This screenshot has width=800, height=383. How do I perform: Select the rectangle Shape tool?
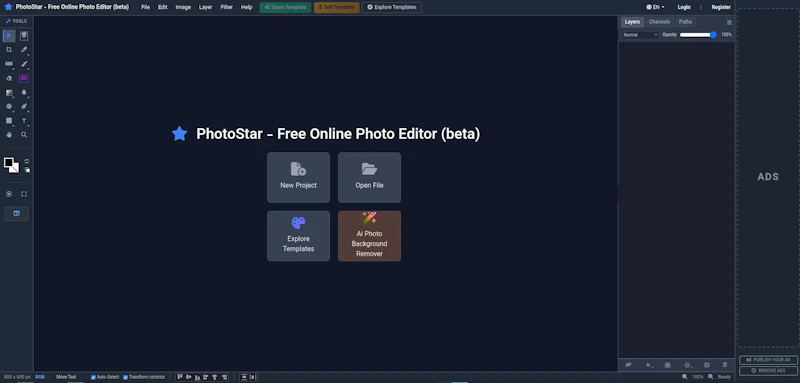pyautogui.click(x=9, y=121)
